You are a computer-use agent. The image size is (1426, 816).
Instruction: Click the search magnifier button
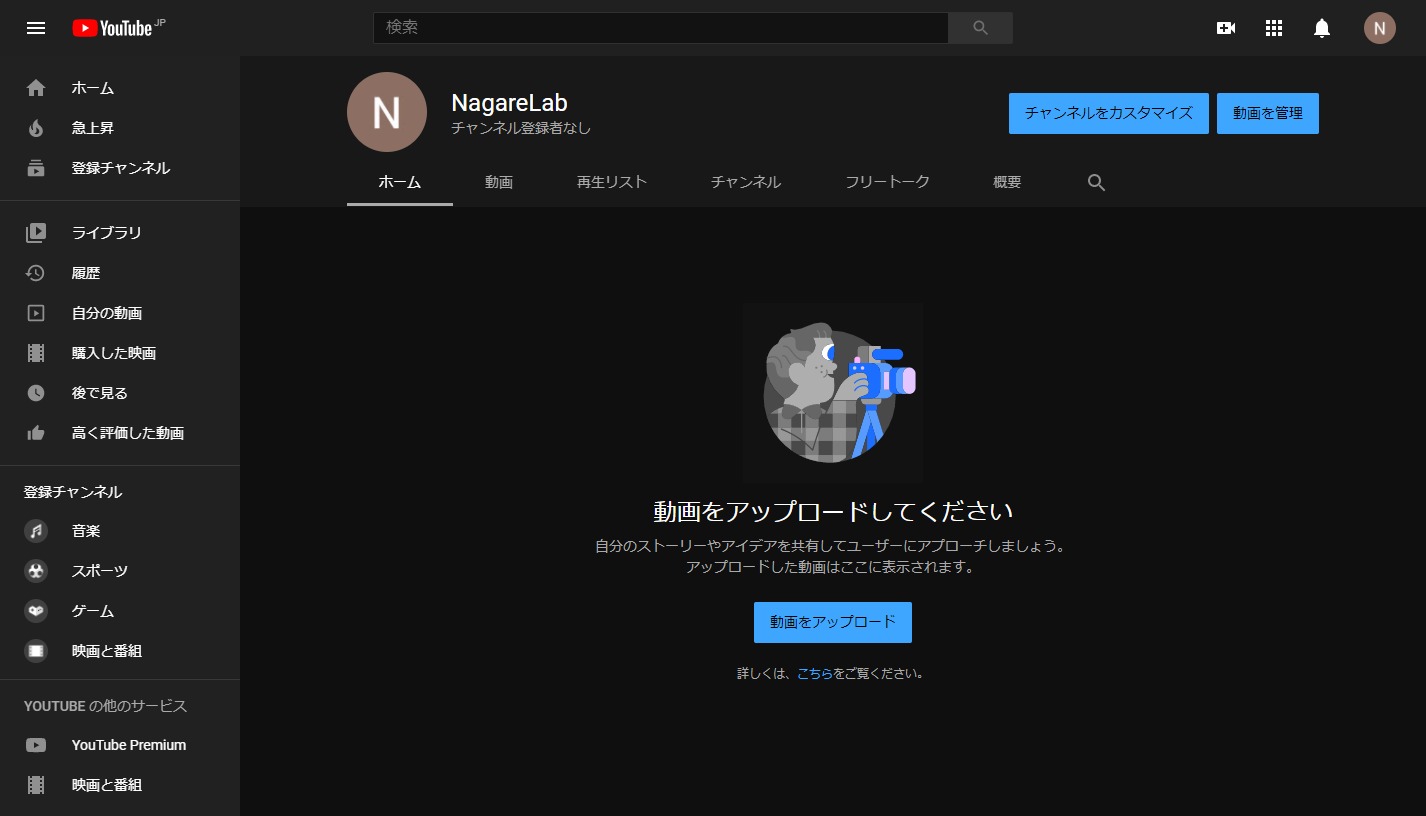(x=980, y=28)
